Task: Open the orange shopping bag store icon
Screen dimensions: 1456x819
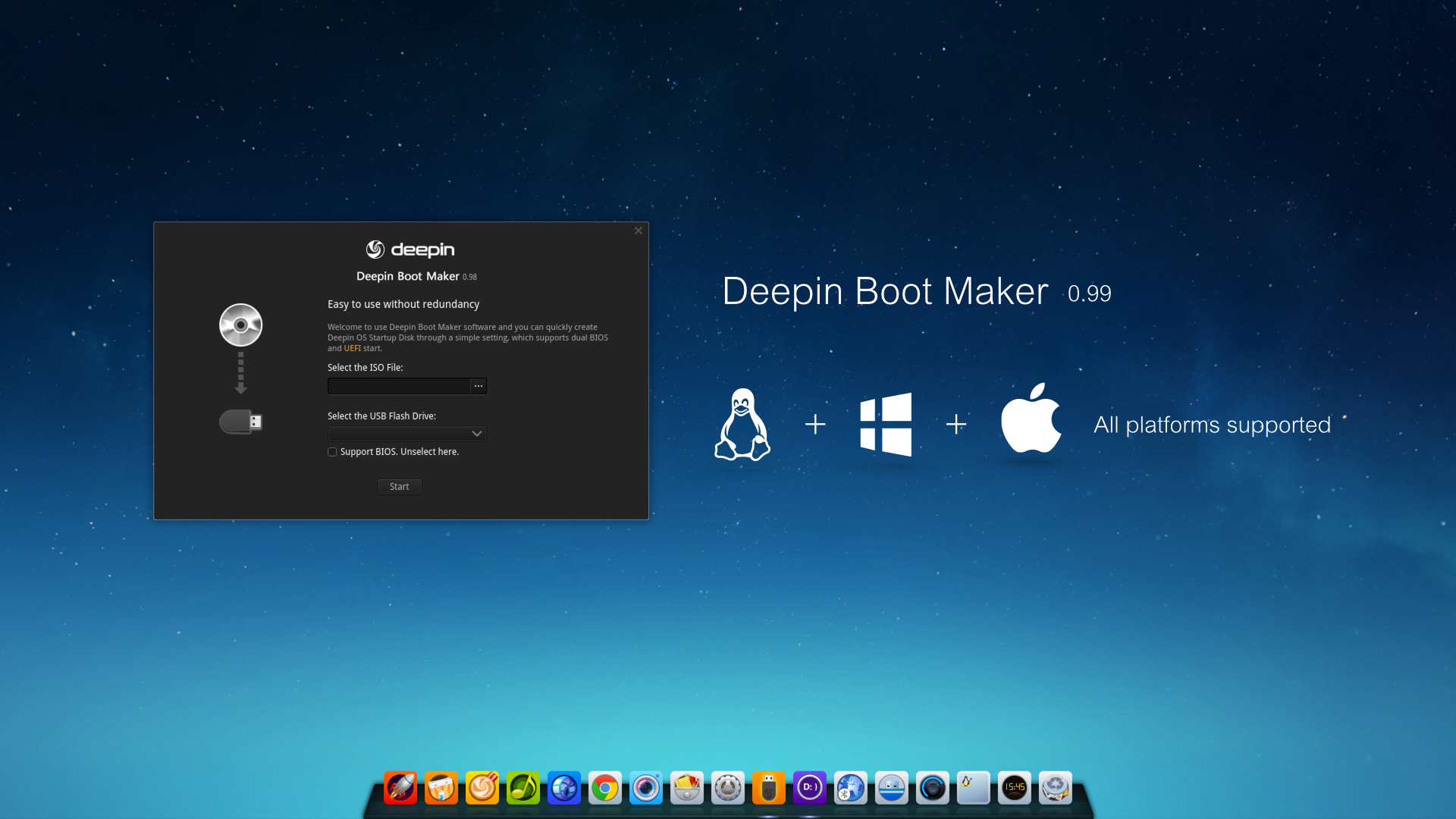Action: click(441, 788)
